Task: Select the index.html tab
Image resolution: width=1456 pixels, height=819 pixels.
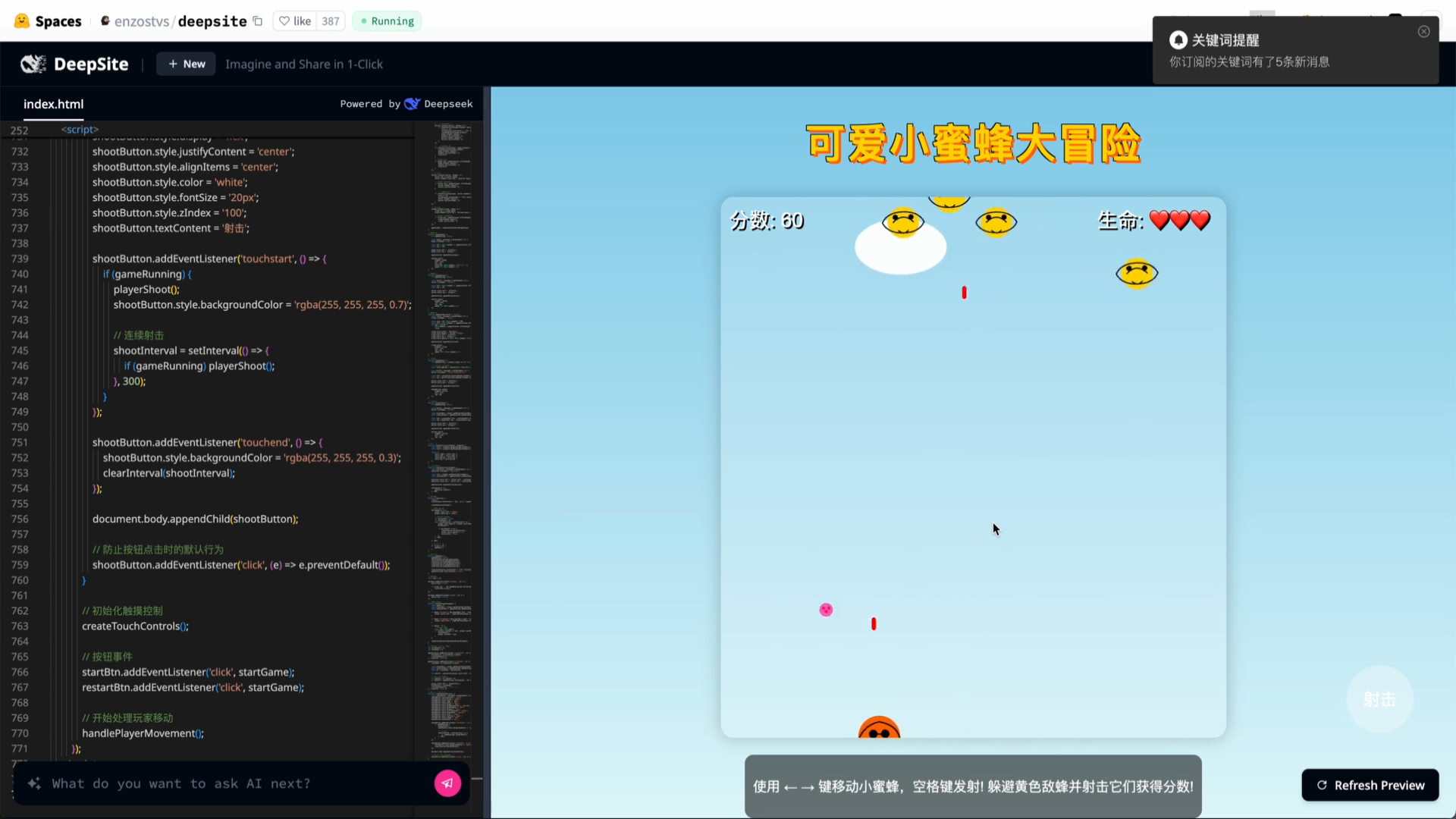Action: pos(53,104)
